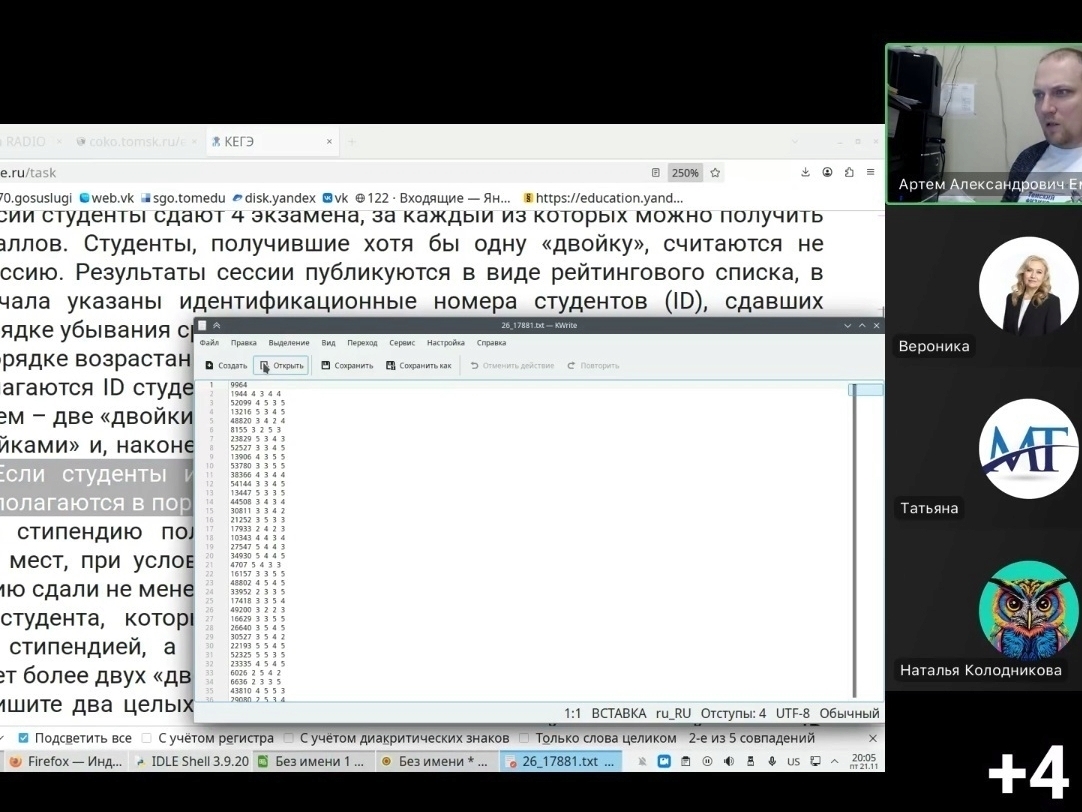This screenshot has height=812, width=1082.
Task: Open the UTF-8 encoding selector in status bar
Action: 796,714
